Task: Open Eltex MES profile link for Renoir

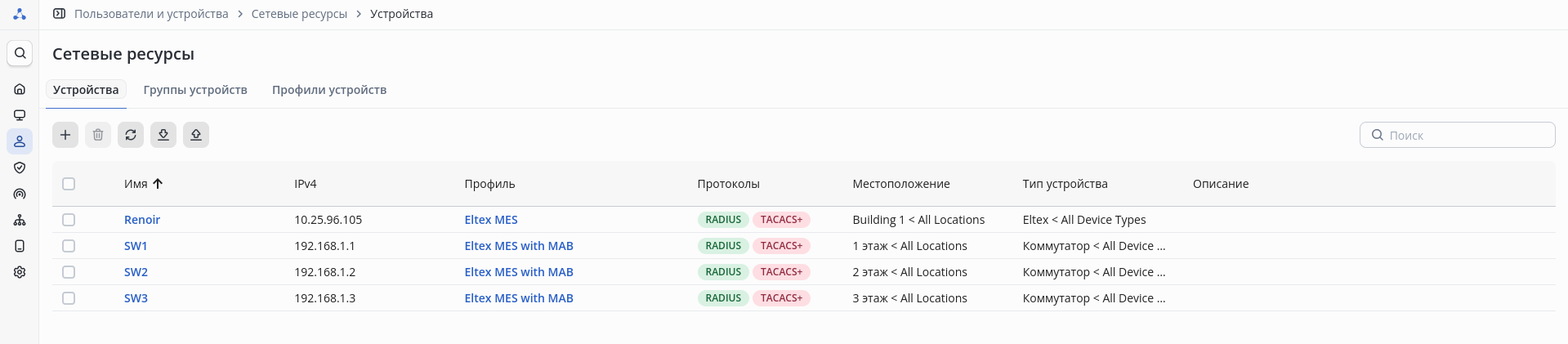Action: [491, 220]
